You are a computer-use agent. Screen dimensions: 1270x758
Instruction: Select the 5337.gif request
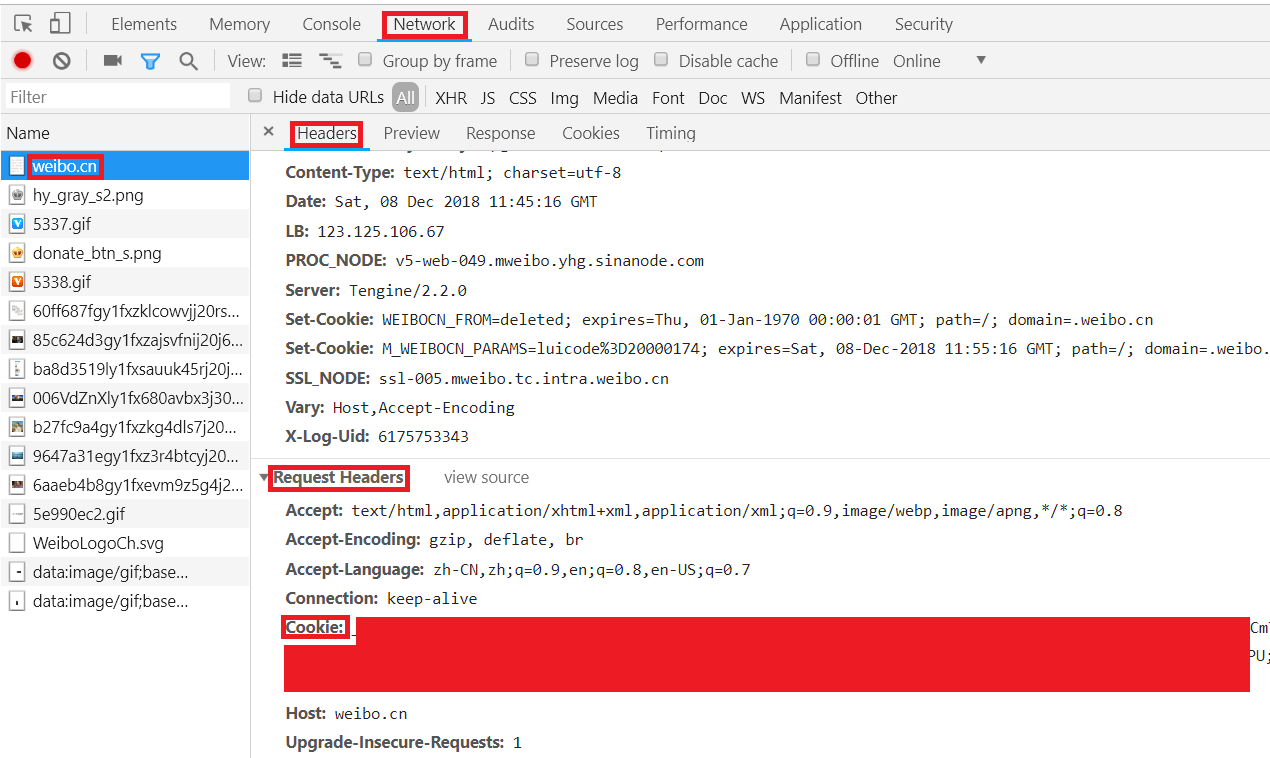[125, 224]
